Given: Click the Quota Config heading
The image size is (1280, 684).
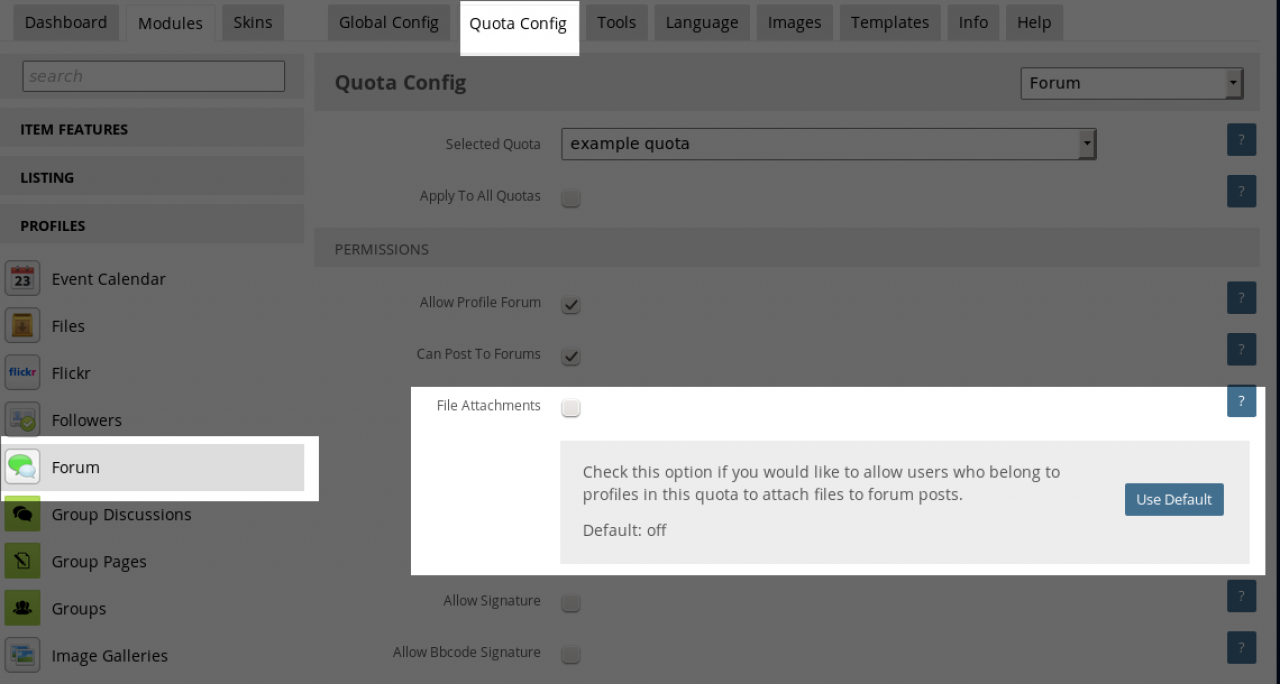Looking at the screenshot, I should coord(400,82).
